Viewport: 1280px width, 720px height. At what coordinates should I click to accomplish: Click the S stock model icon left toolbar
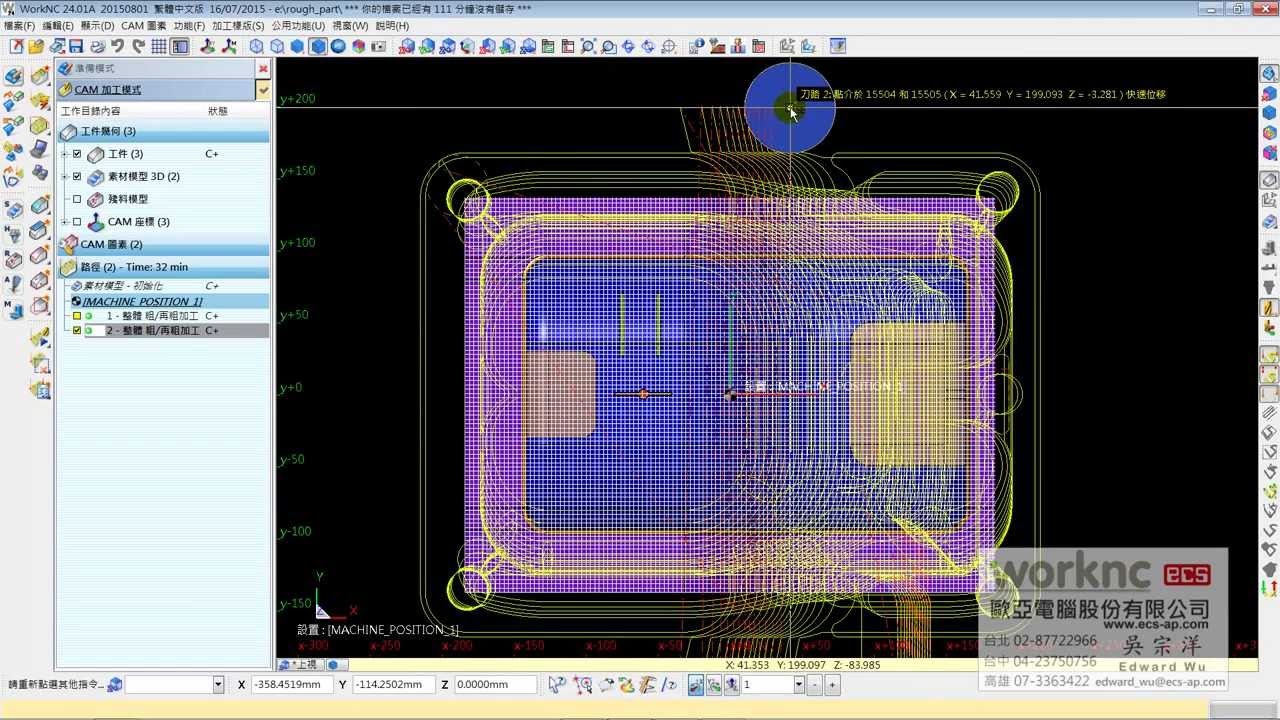[x=13, y=209]
